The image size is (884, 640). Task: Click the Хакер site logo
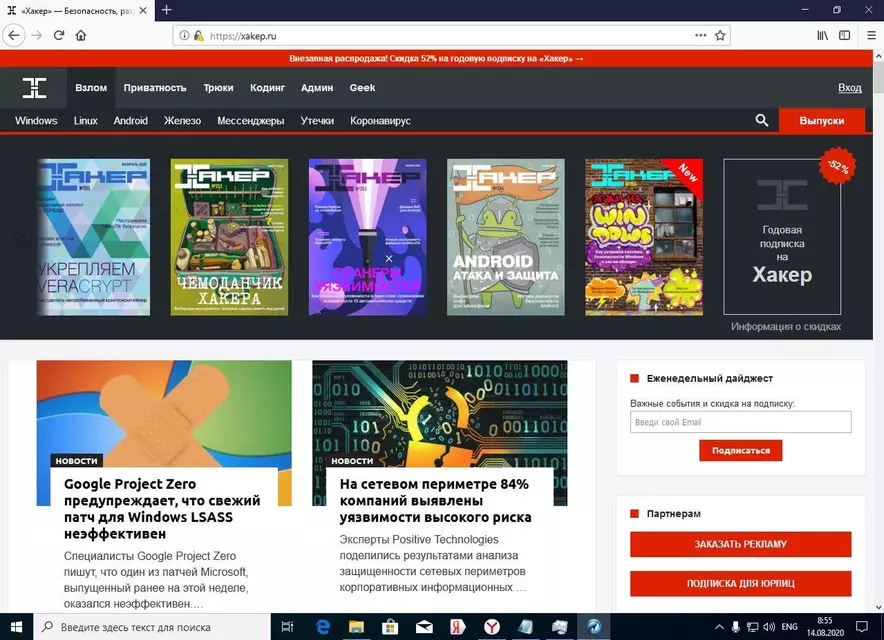tap(34, 88)
